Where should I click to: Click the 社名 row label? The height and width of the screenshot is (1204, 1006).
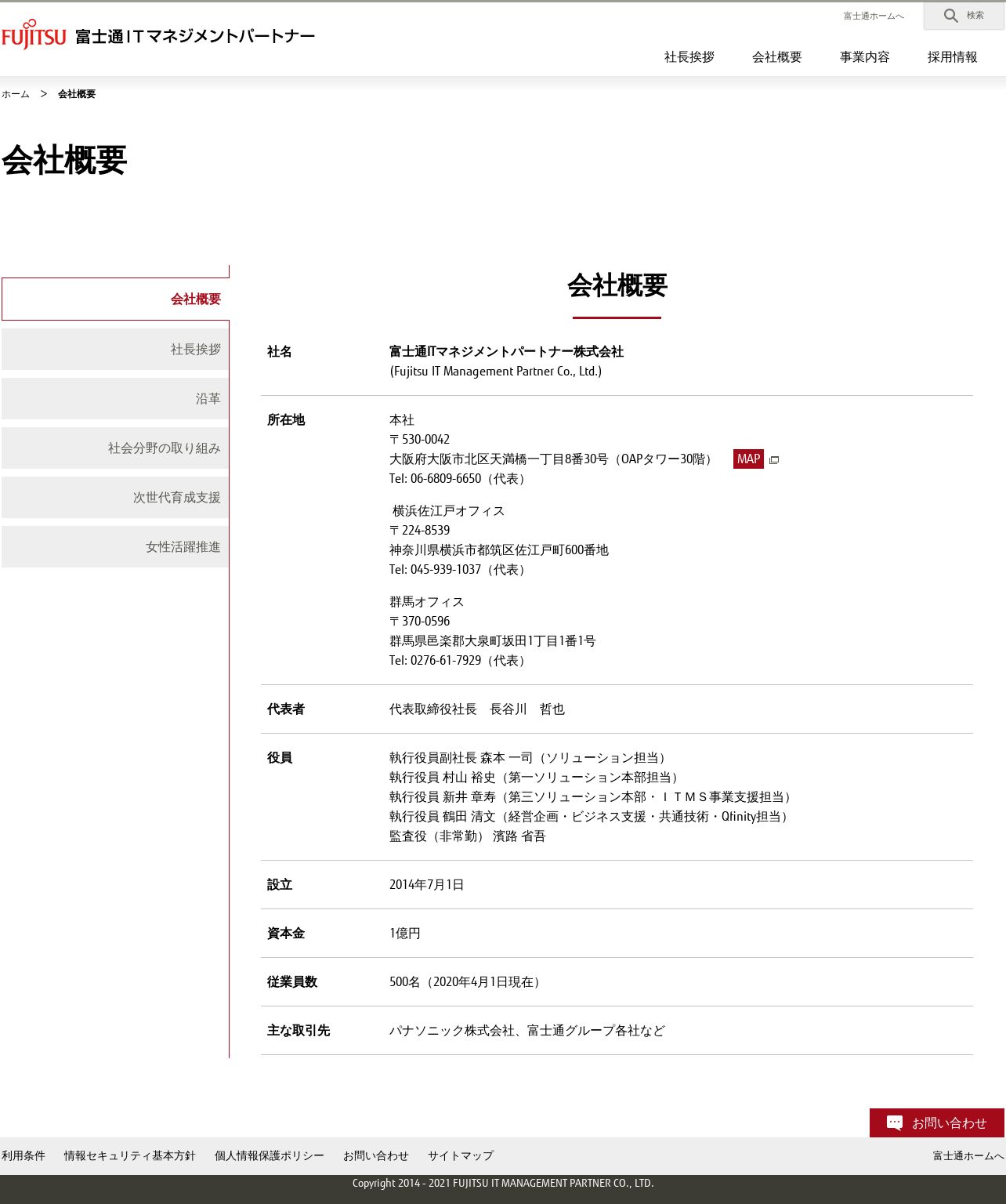(280, 352)
